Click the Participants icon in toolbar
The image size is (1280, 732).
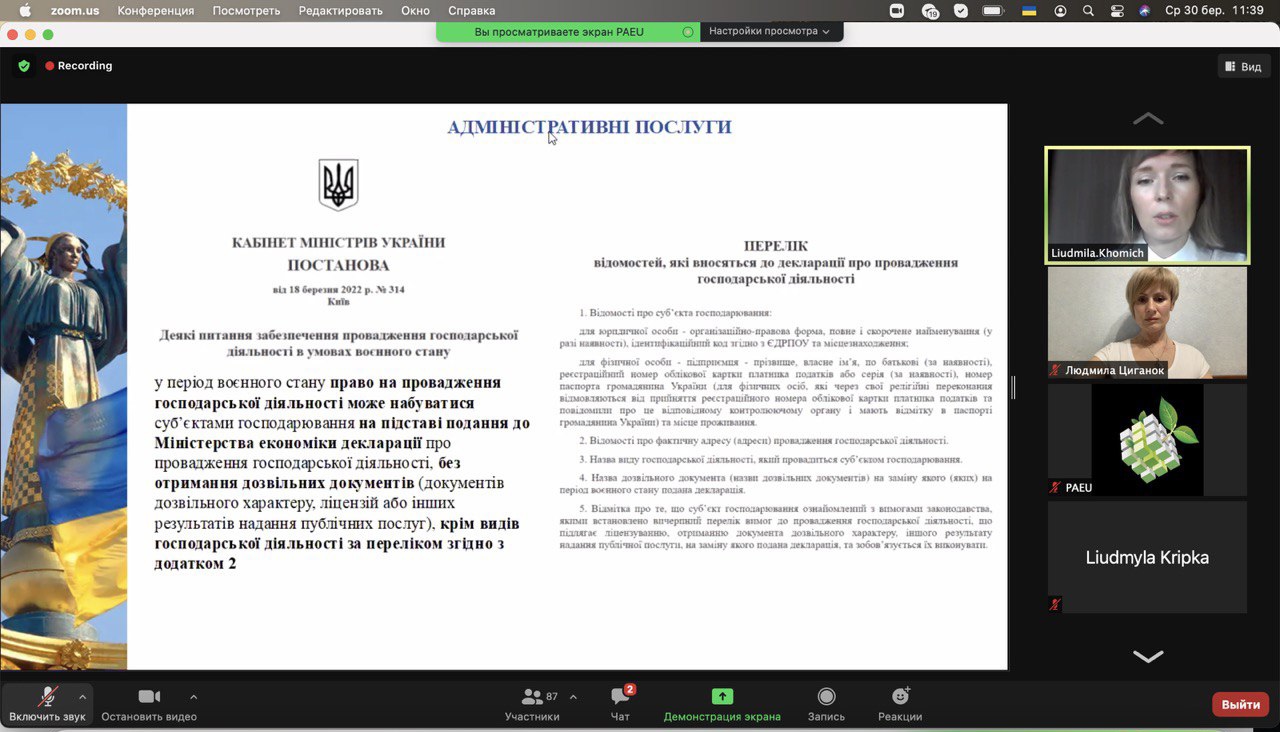point(532,697)
